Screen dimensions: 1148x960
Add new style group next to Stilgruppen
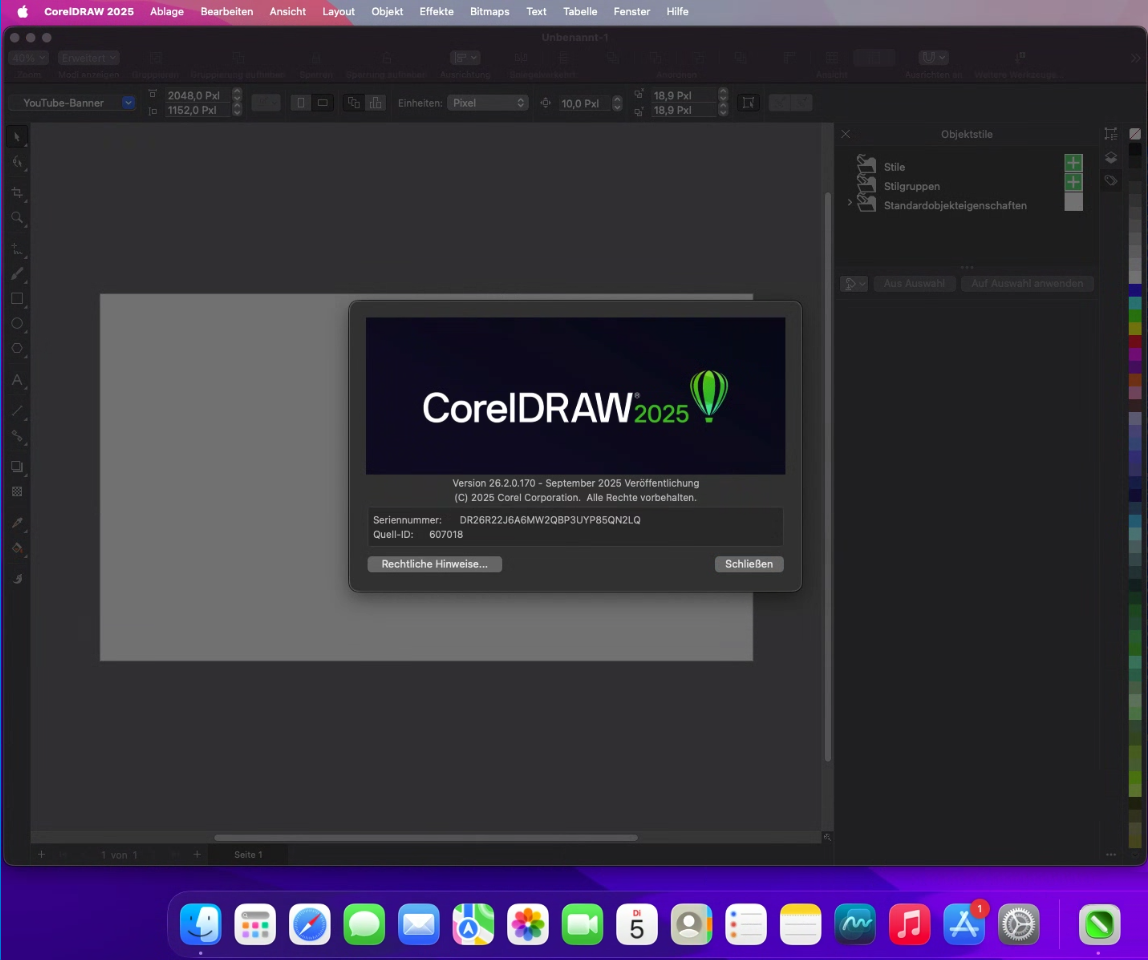(1073, 182)
